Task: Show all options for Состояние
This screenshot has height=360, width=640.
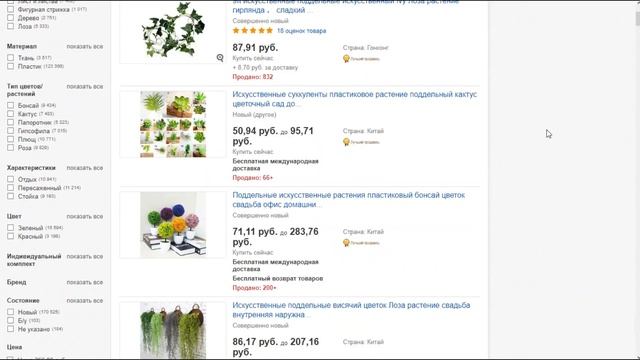Action: 85,300
